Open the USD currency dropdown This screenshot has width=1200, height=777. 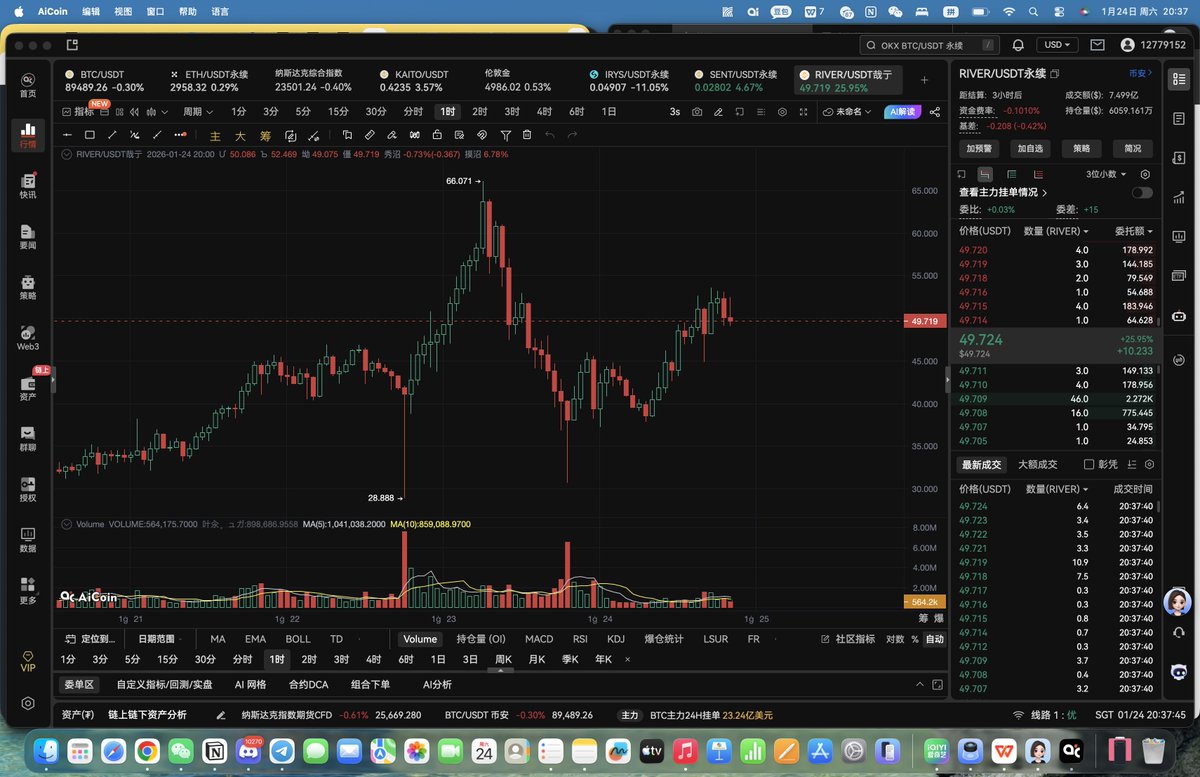[x=1057, y=45]
